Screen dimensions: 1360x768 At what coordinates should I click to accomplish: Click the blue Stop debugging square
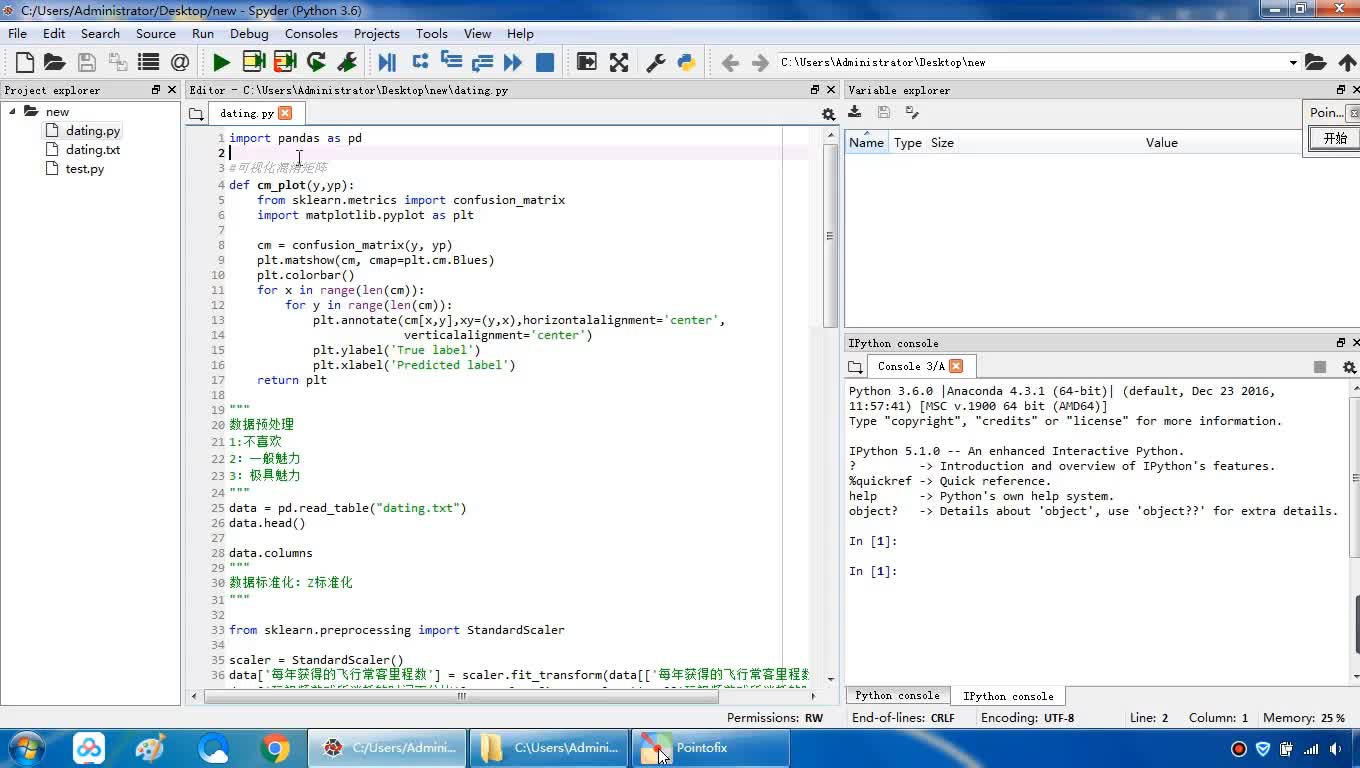[x=545, y=62]
